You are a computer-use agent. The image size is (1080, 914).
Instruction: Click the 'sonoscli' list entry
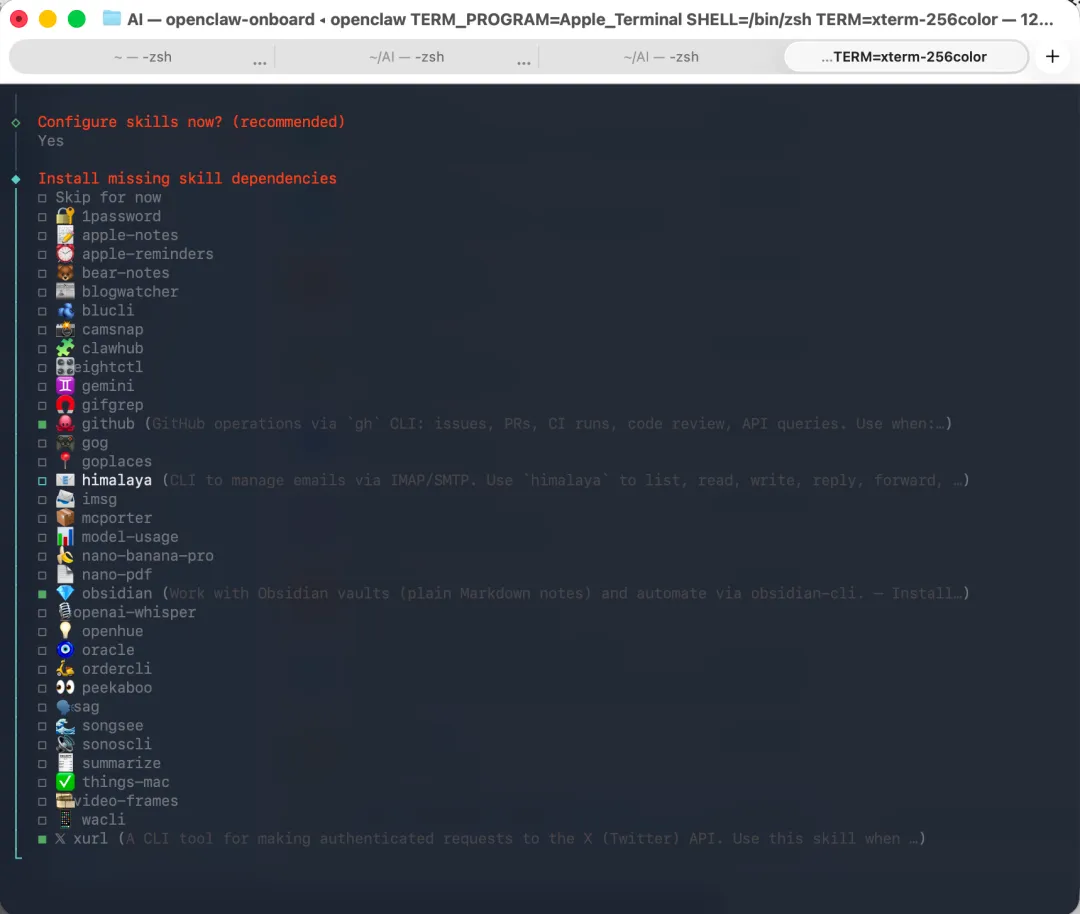pyautogui.click(x=116, y=744)
